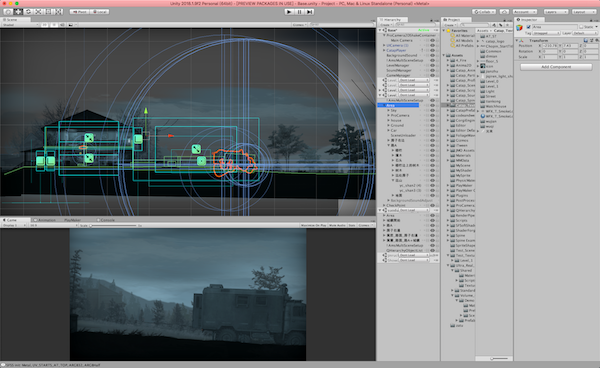Select the Scale tool in toolbar

pyautogui.click(x=39, y=12)
